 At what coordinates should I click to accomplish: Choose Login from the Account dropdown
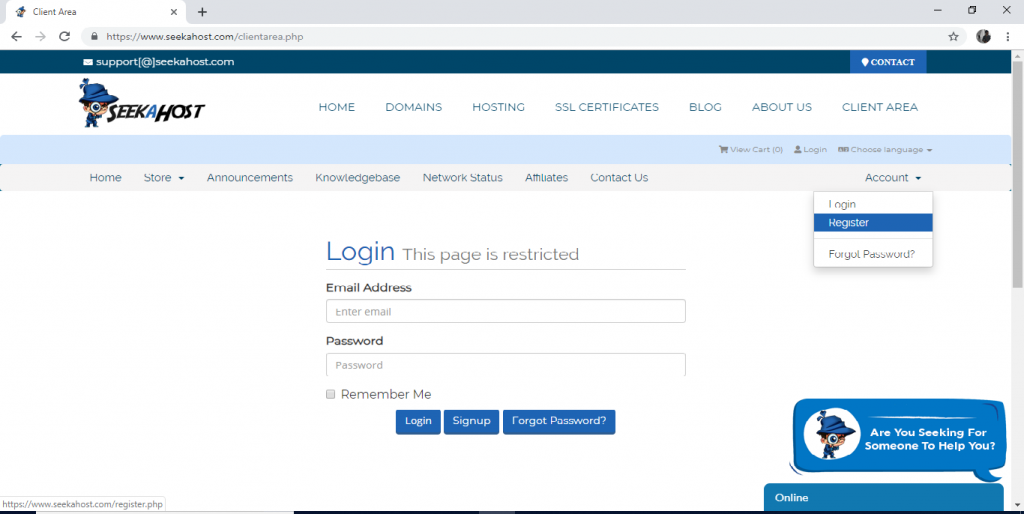873,204
